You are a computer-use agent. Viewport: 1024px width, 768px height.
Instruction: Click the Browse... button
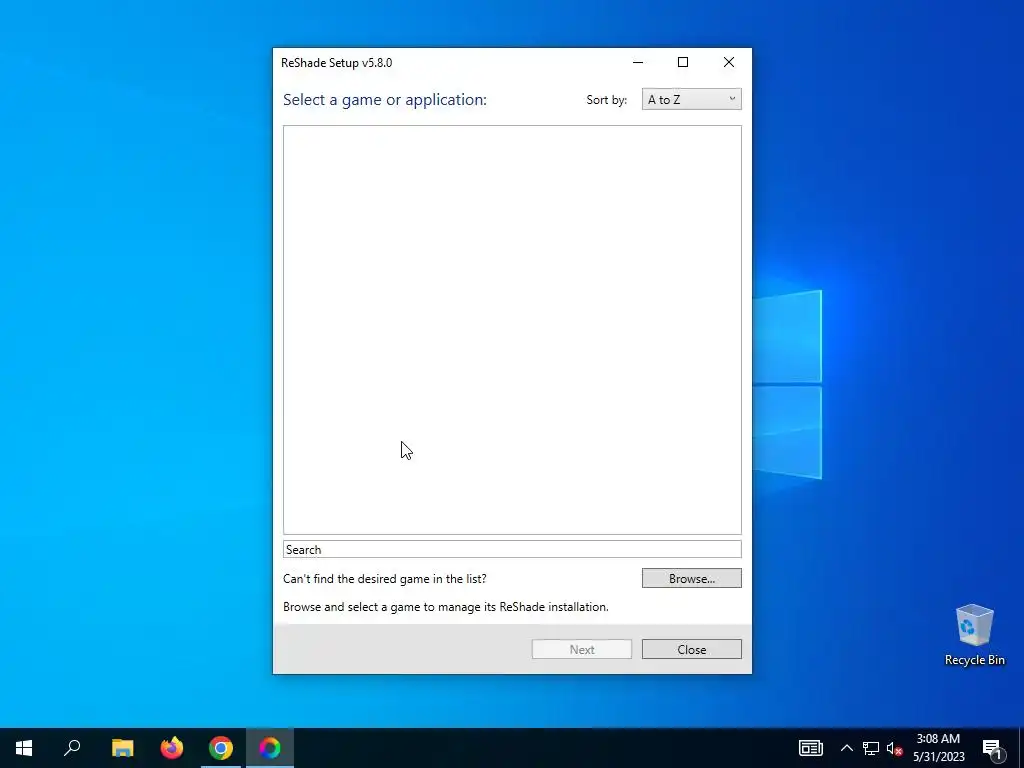point(692,578)
